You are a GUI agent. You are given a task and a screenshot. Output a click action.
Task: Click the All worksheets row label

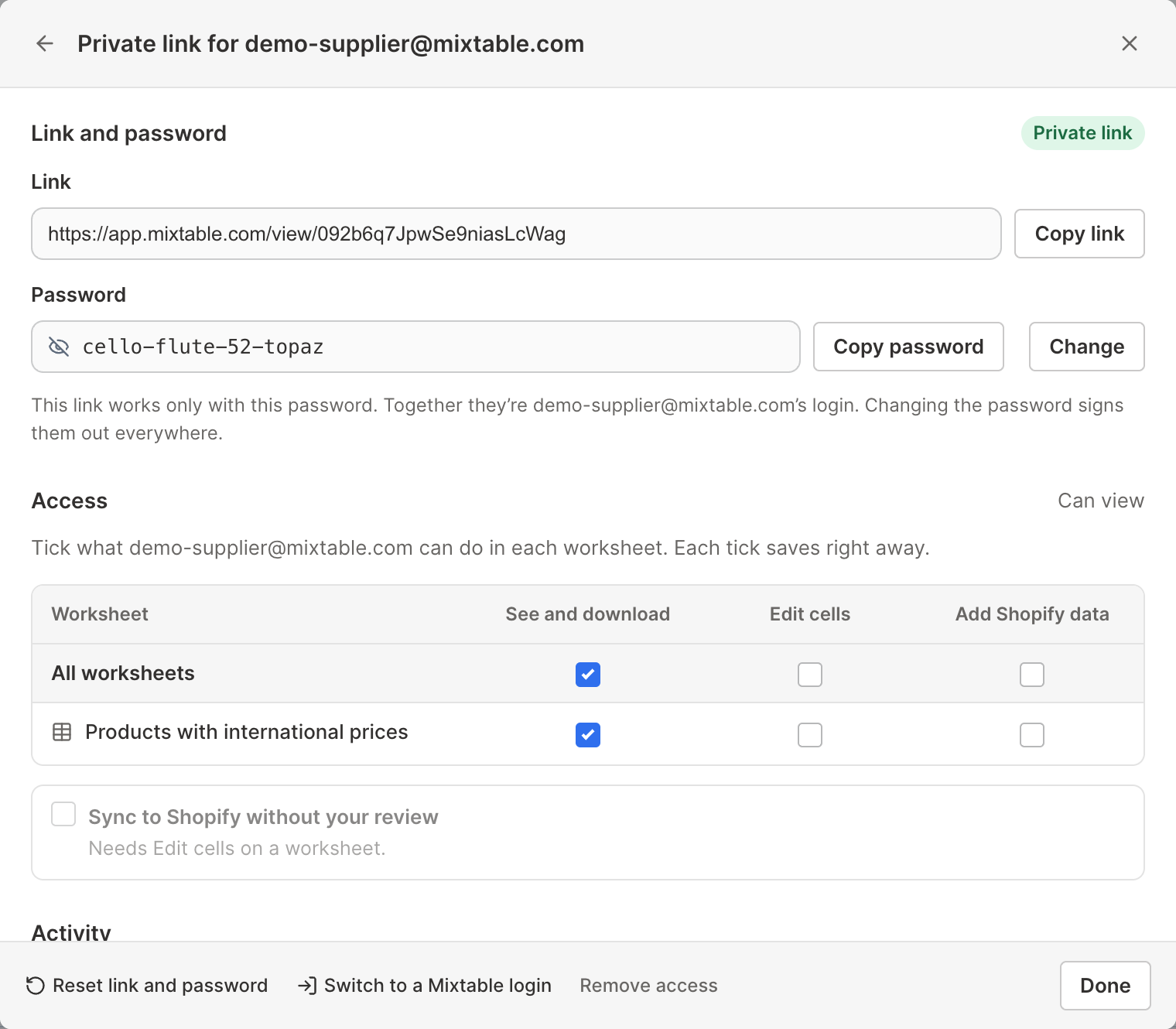[123, 673]
